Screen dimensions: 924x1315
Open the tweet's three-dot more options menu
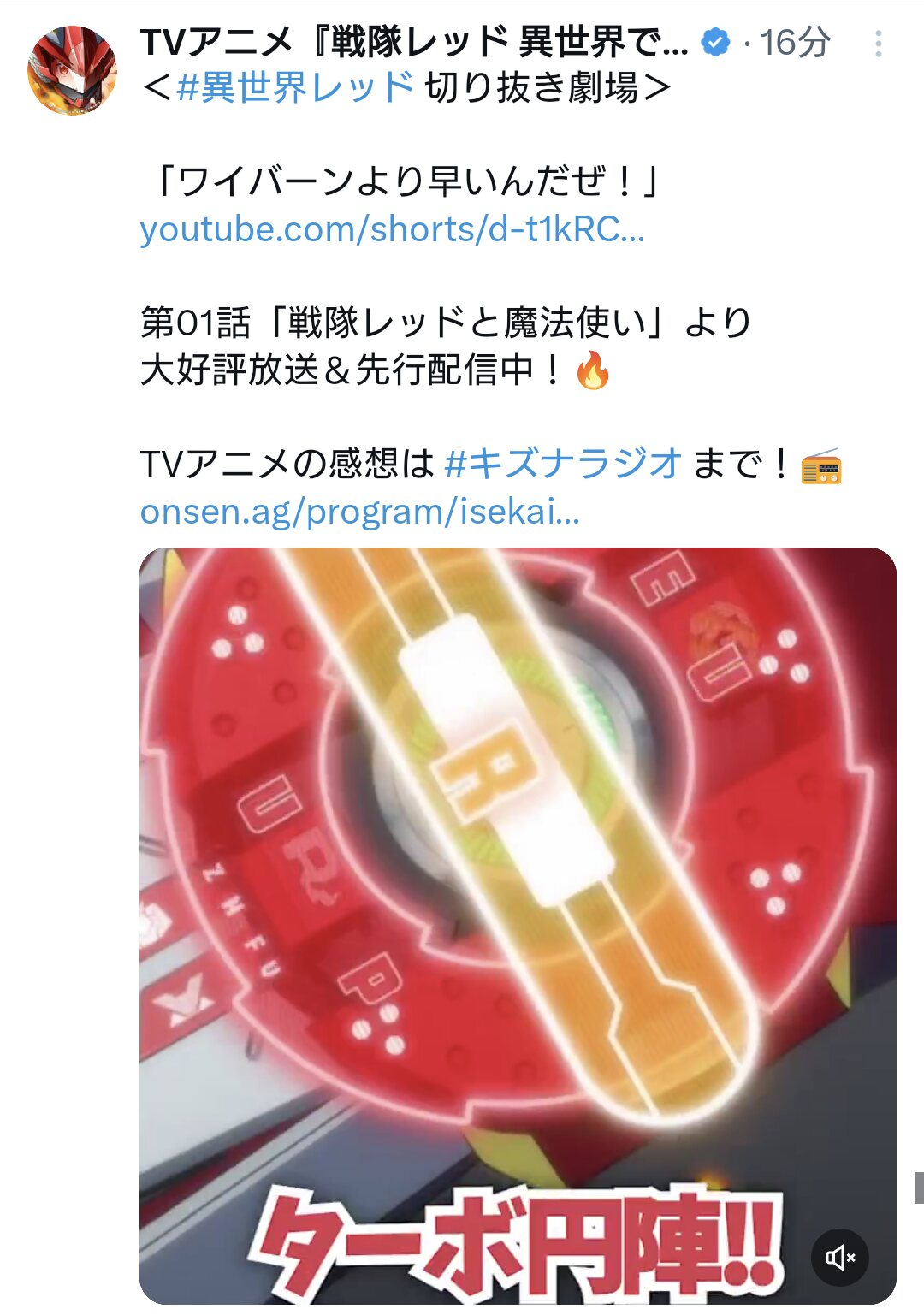pyautogui.click(x=879, y=44)
